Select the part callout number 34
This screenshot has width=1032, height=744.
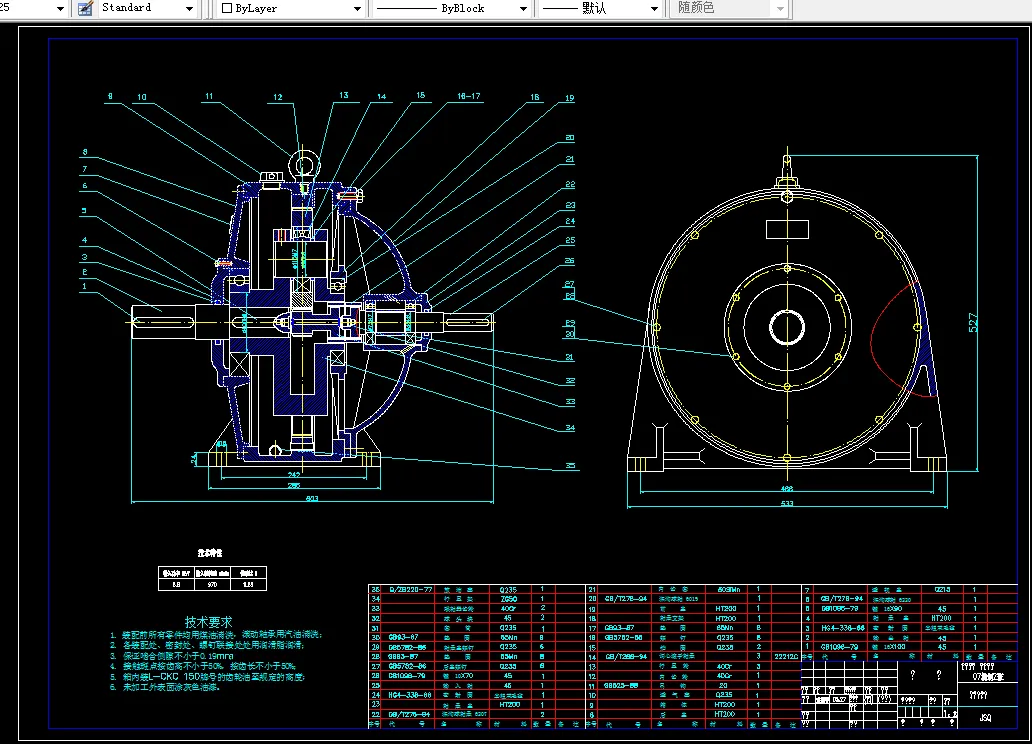(570, 428)
